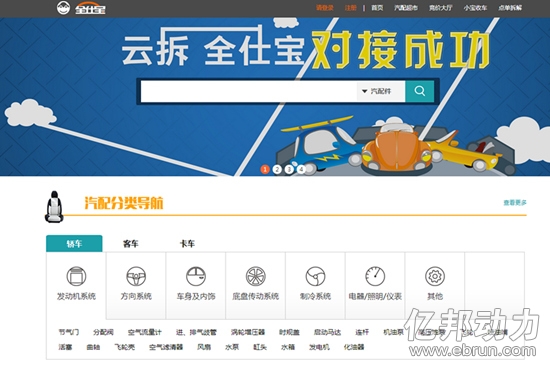Open 汽配超市 in top navigation

405,8
